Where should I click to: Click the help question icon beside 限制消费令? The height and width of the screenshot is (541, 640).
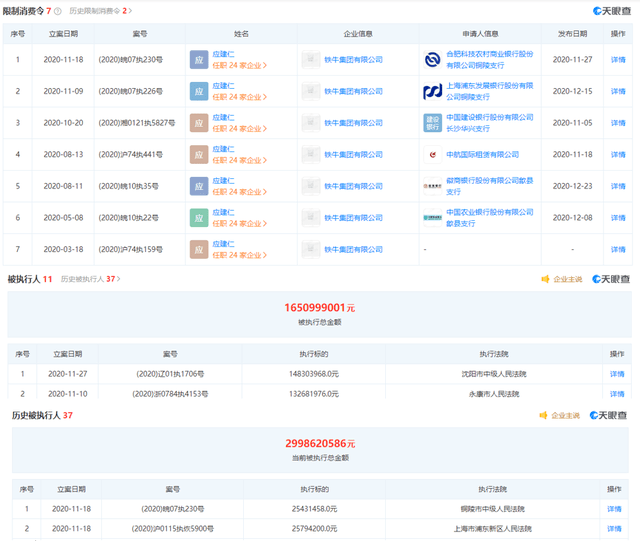58,11
